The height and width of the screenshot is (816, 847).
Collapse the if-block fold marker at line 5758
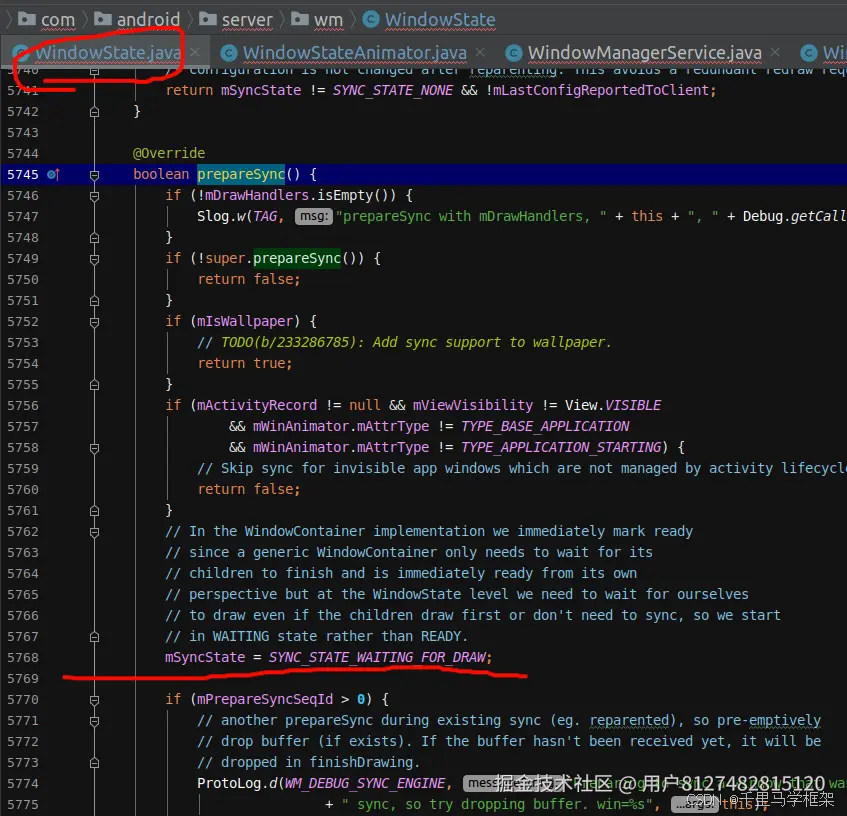click(x=95, y=448)
